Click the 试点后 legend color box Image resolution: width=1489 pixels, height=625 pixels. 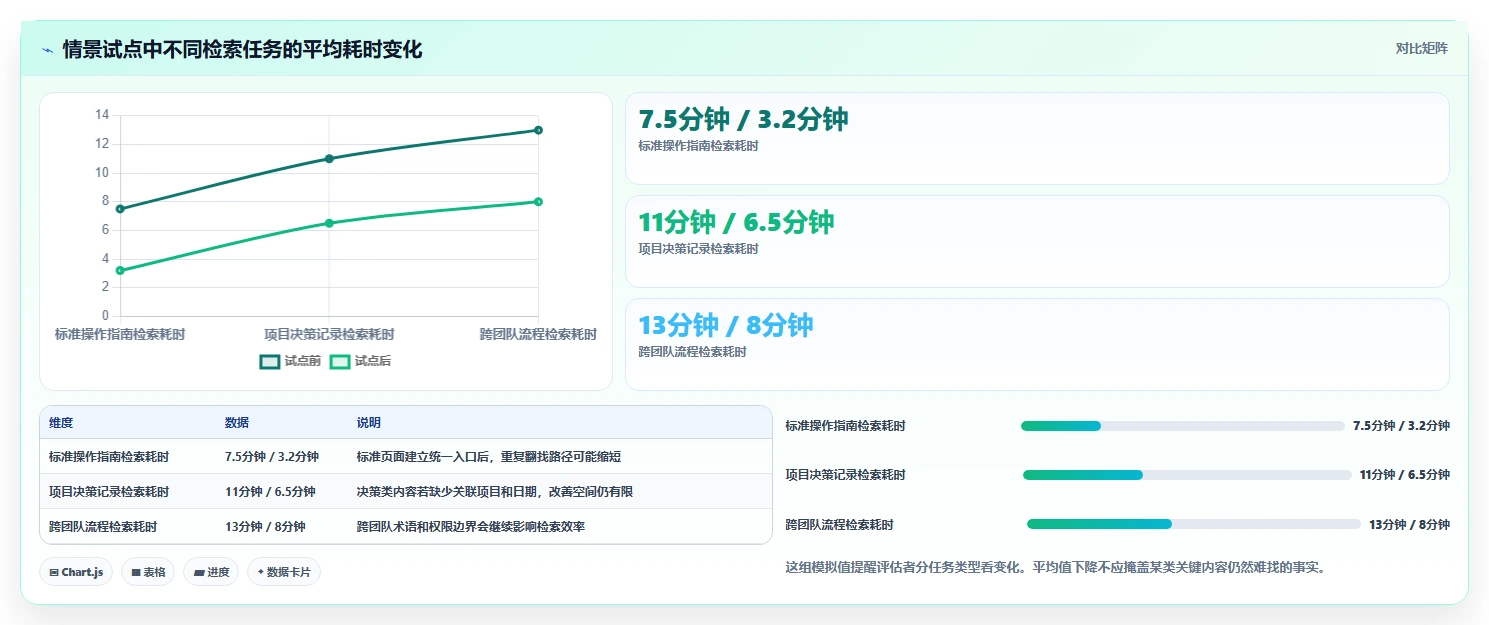coord(340,361)
